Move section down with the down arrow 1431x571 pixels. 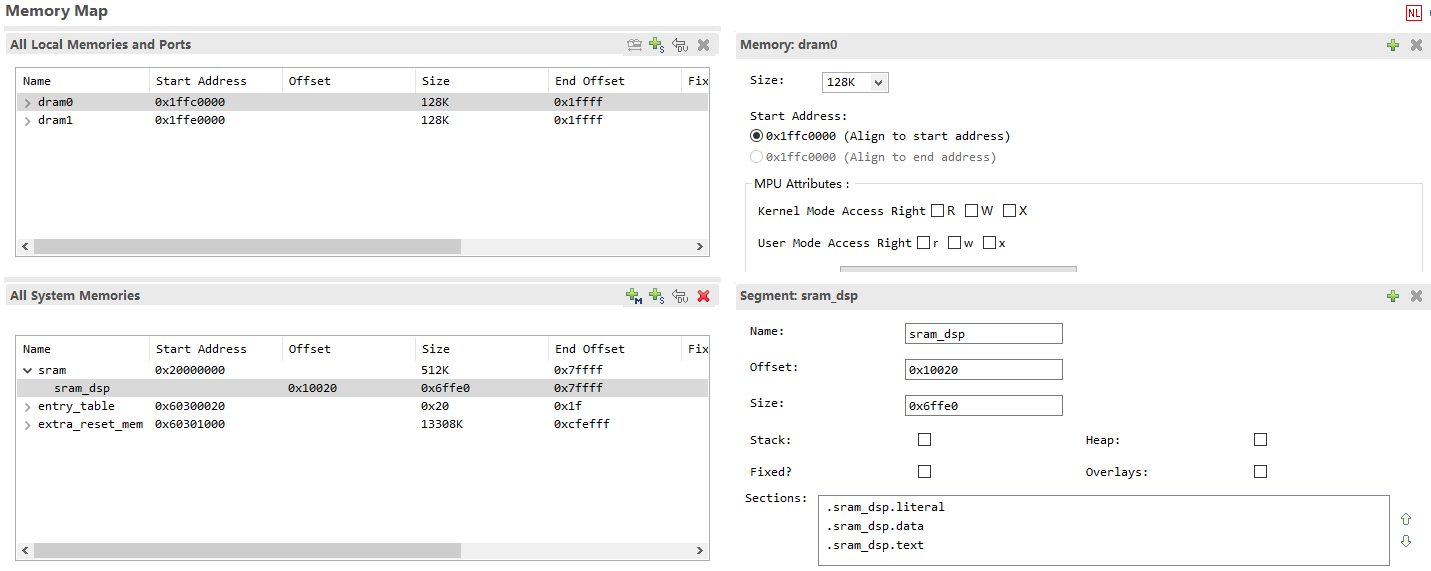pos(1406,541)
